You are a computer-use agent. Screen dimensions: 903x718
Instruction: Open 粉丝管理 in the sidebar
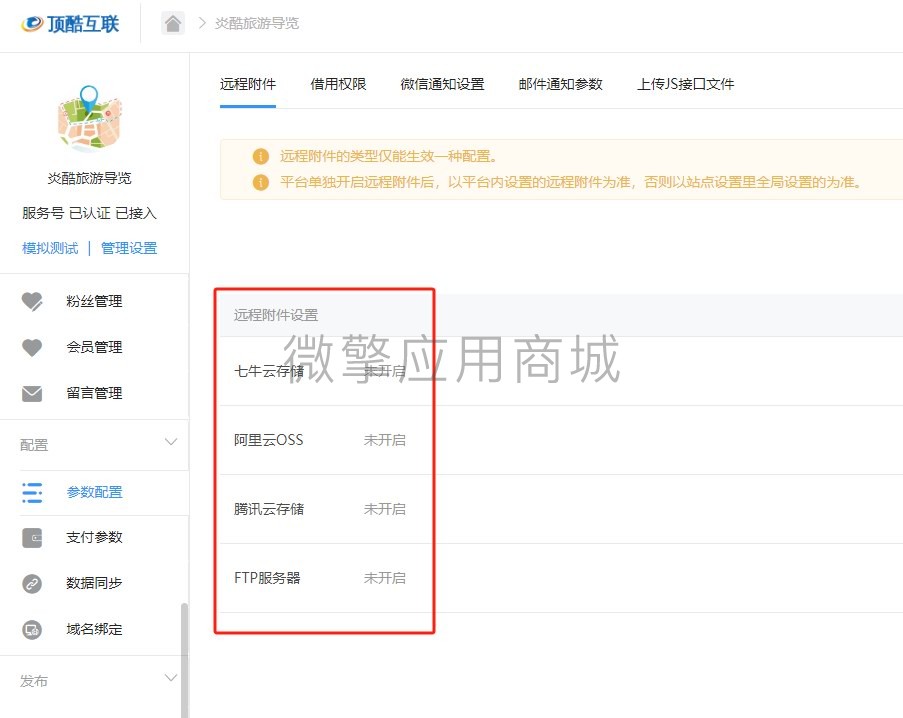pos(94,301)
